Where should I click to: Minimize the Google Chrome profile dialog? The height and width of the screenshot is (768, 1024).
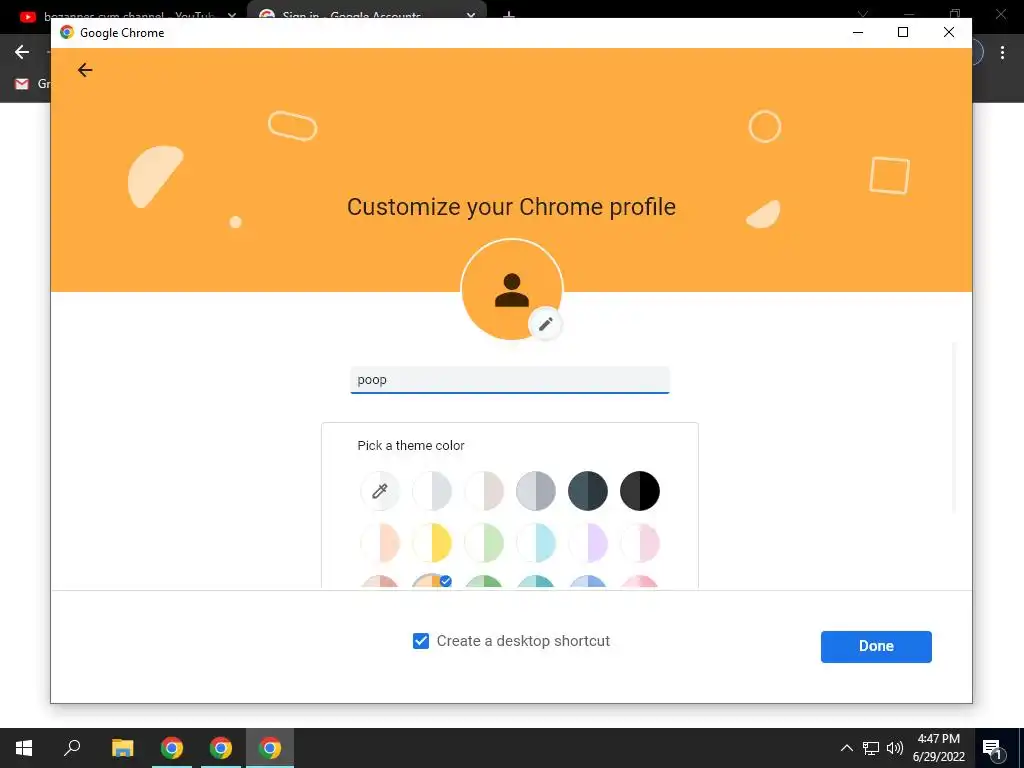pyautogui.click(x=858, y=32)
